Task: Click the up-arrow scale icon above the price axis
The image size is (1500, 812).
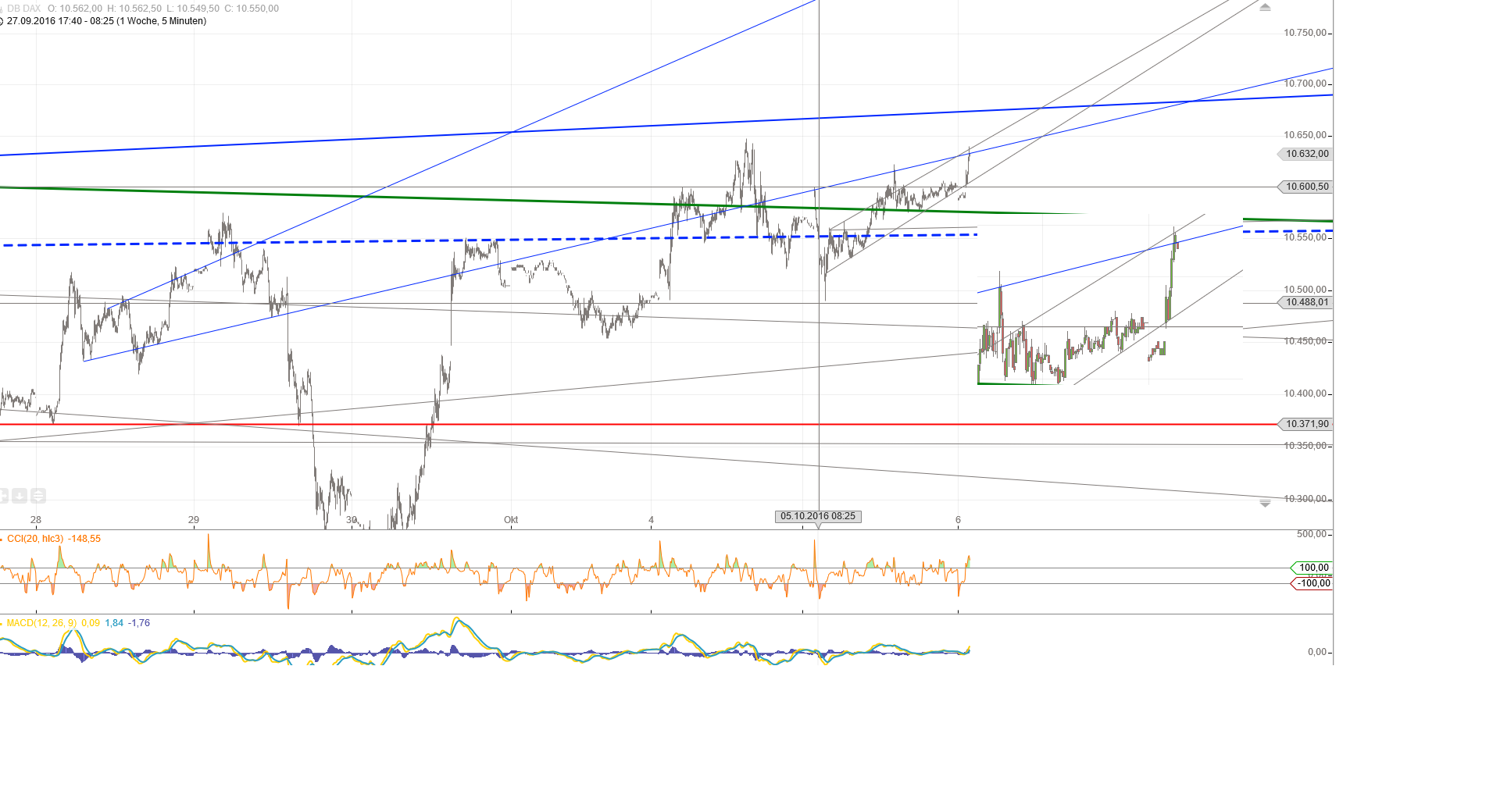Action: 1265,7
